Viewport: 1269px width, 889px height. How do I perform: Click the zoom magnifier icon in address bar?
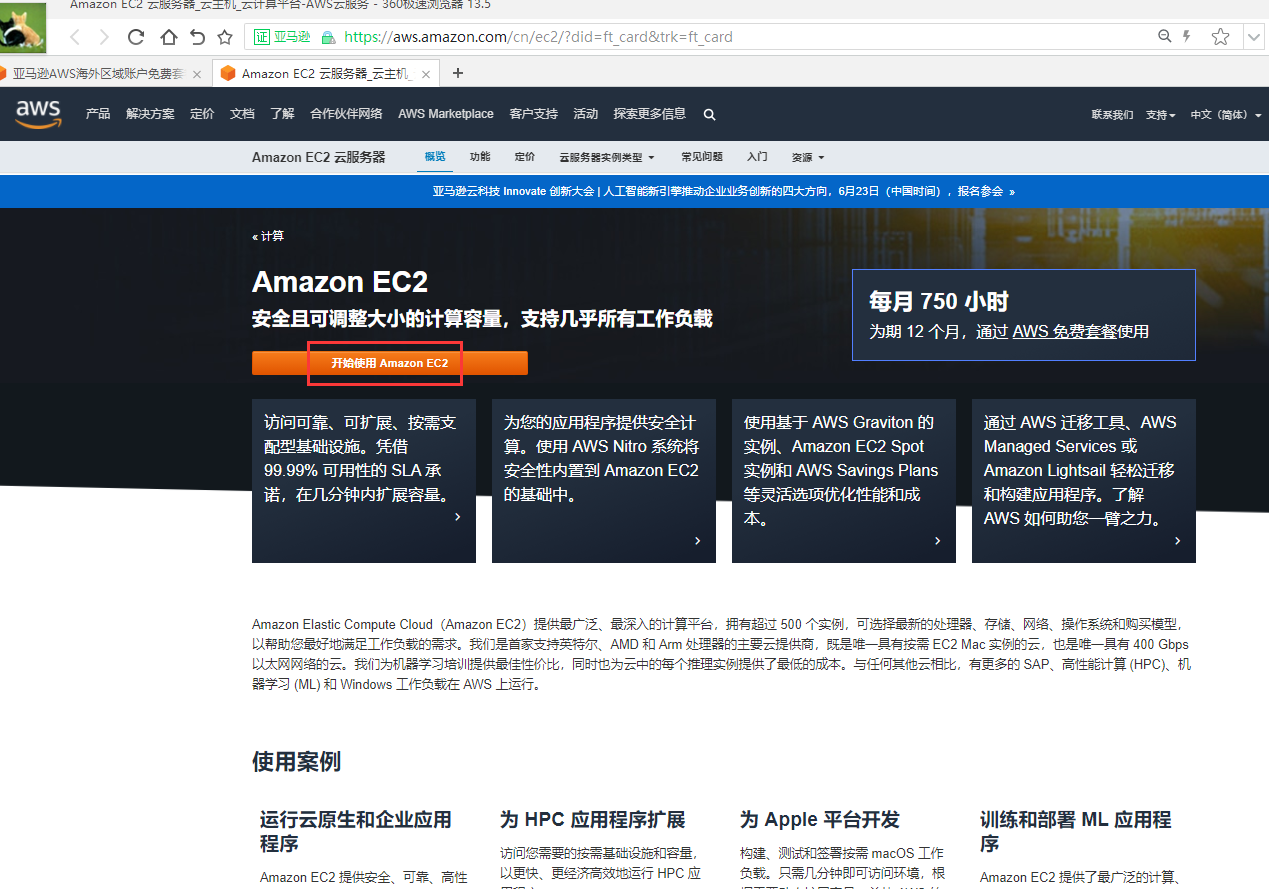click(x=1164, y=36)
